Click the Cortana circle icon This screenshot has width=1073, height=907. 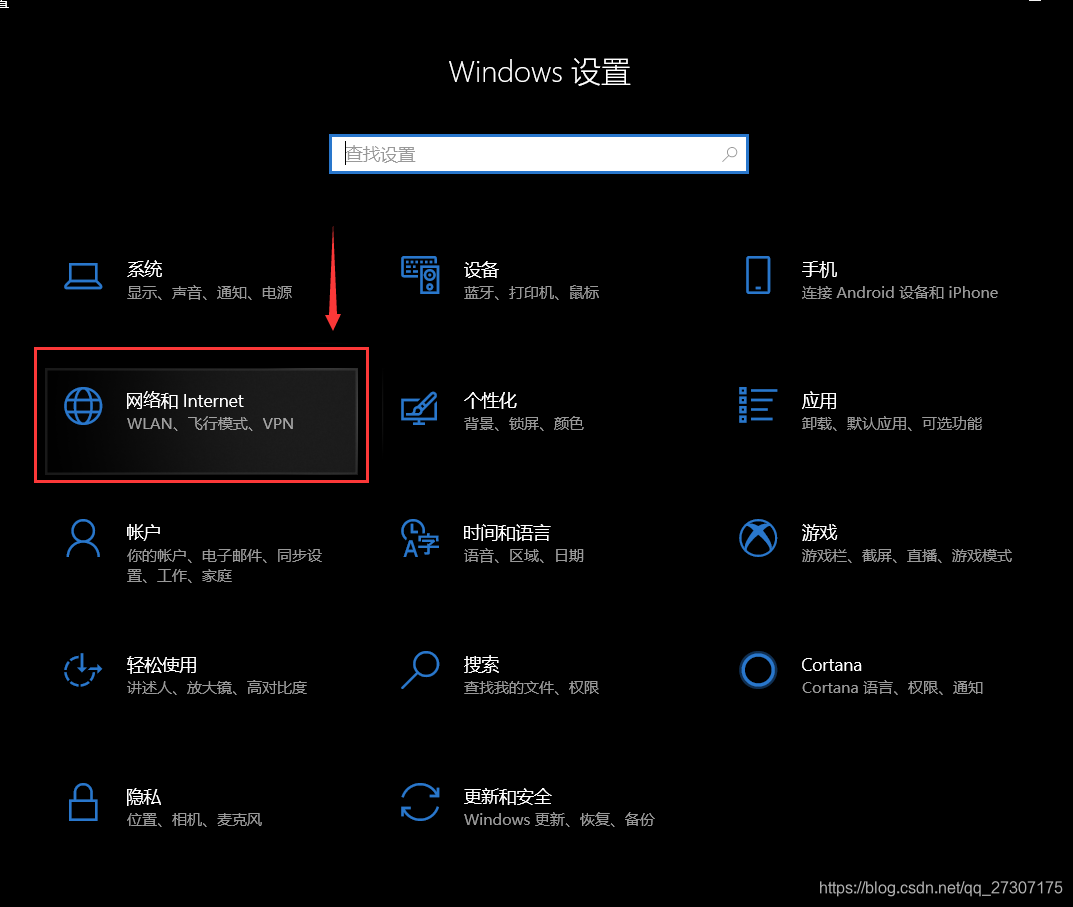(x=758, y=670)
